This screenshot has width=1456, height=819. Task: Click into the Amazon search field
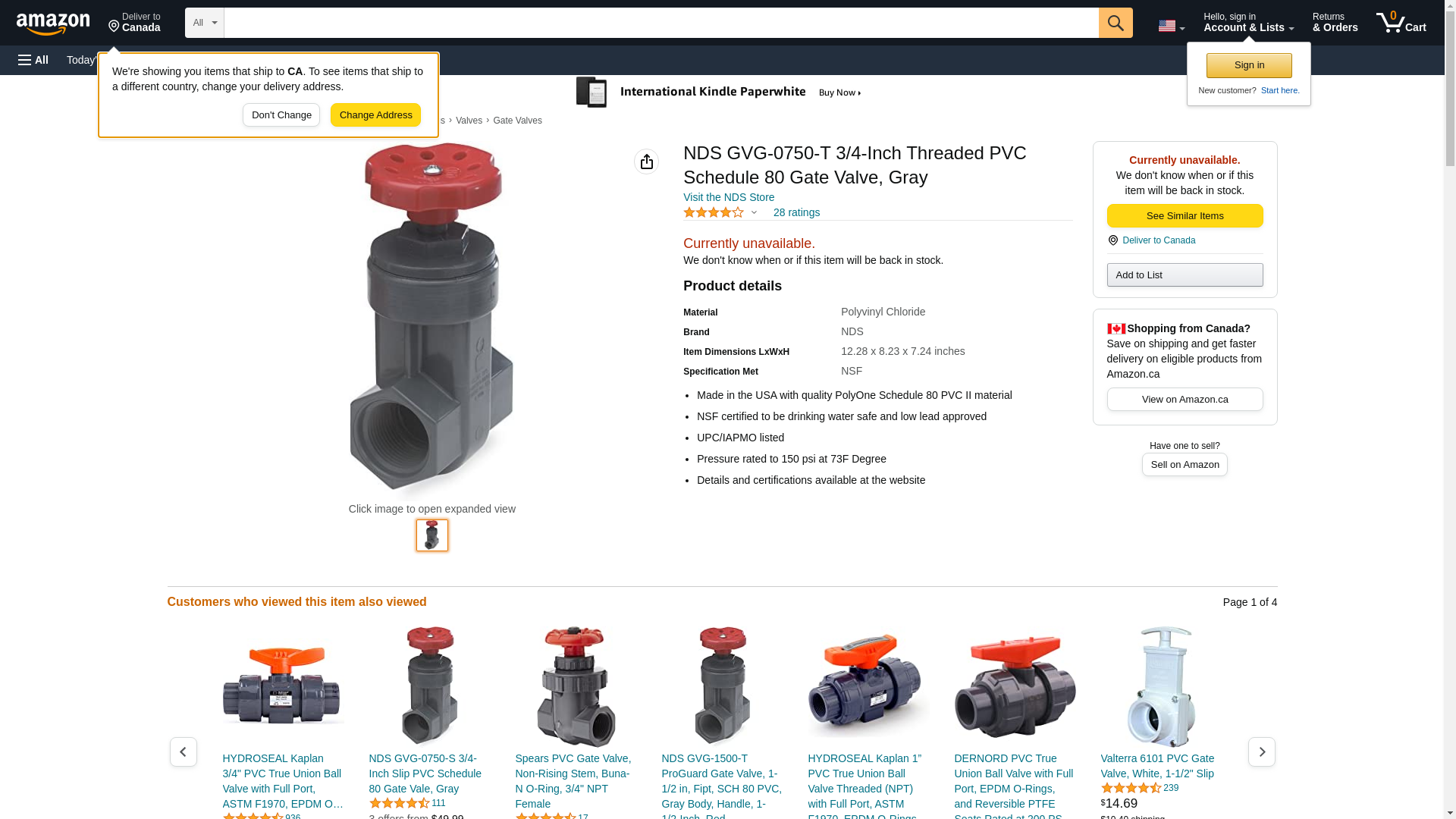pos(661,23)
